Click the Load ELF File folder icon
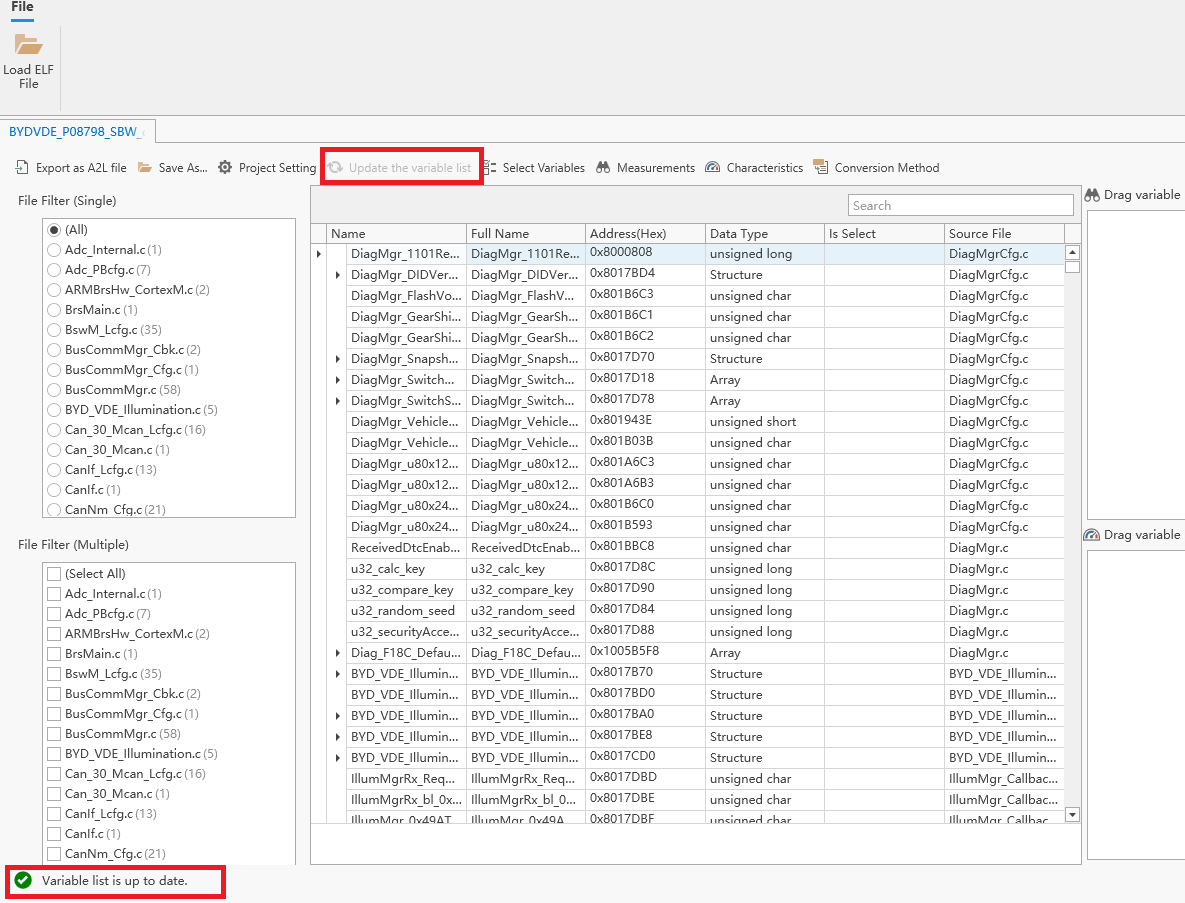This screenshot has width=1185, height=903. tap(28, 45)
